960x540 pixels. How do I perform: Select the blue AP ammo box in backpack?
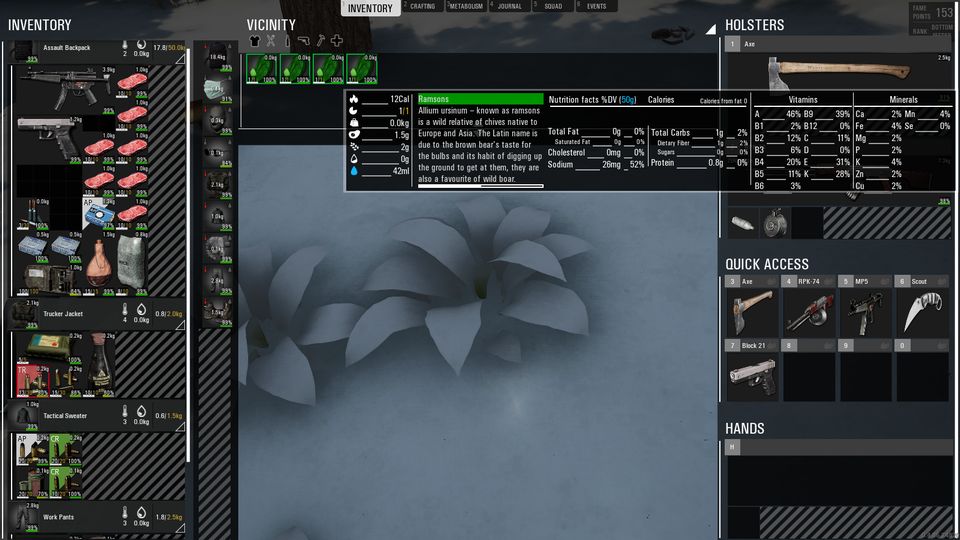tap(99, 214)
